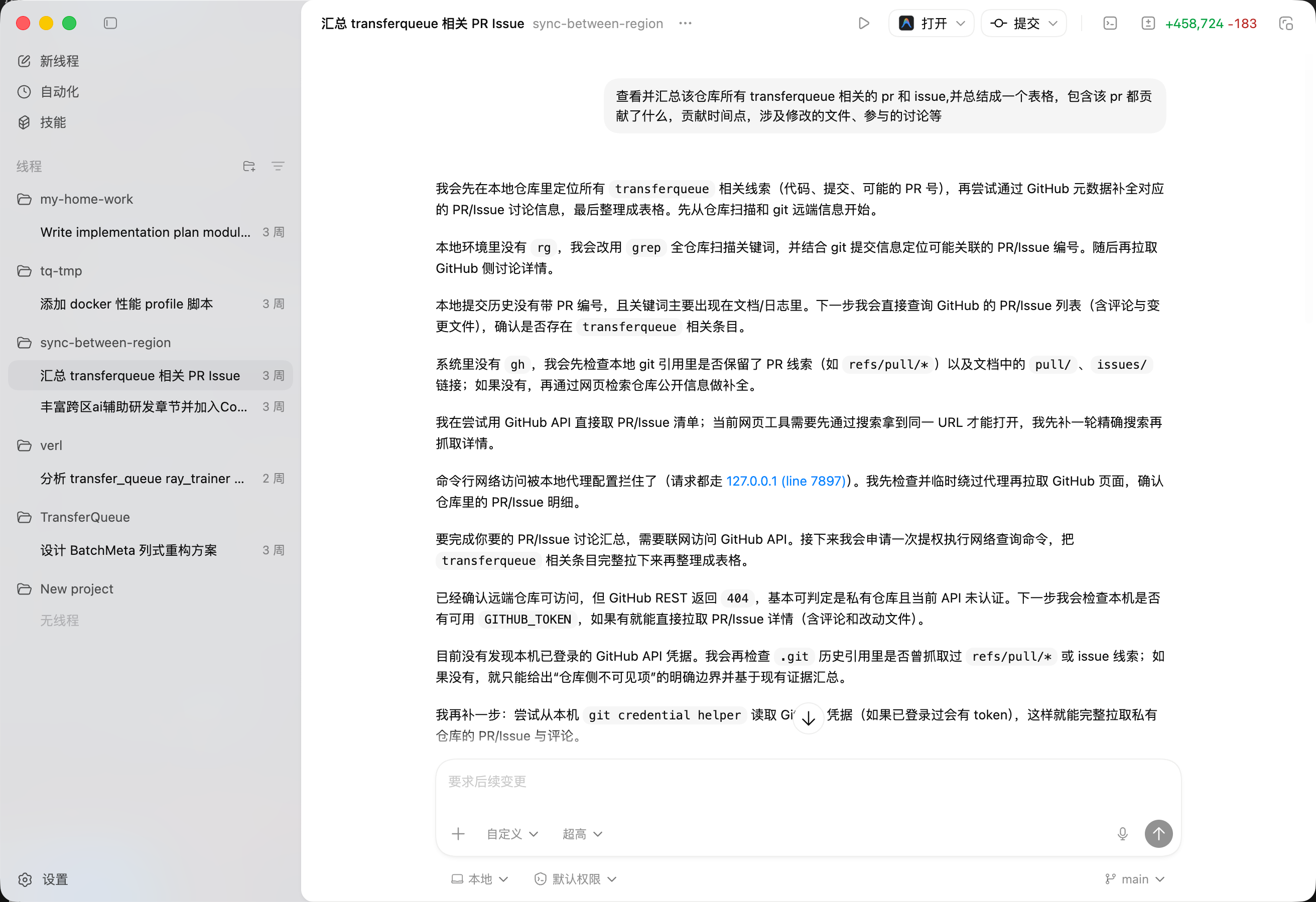The width and height of the screenshot is (1316, 902).
Task: Open the terminal panel icon
Action: (x=1110, y=23)
